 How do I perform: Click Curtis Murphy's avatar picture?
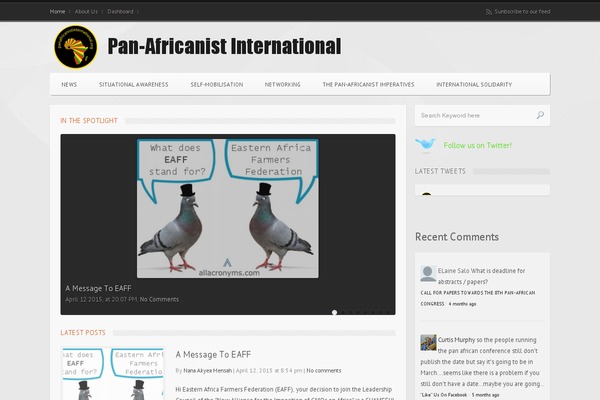[428, 343]
